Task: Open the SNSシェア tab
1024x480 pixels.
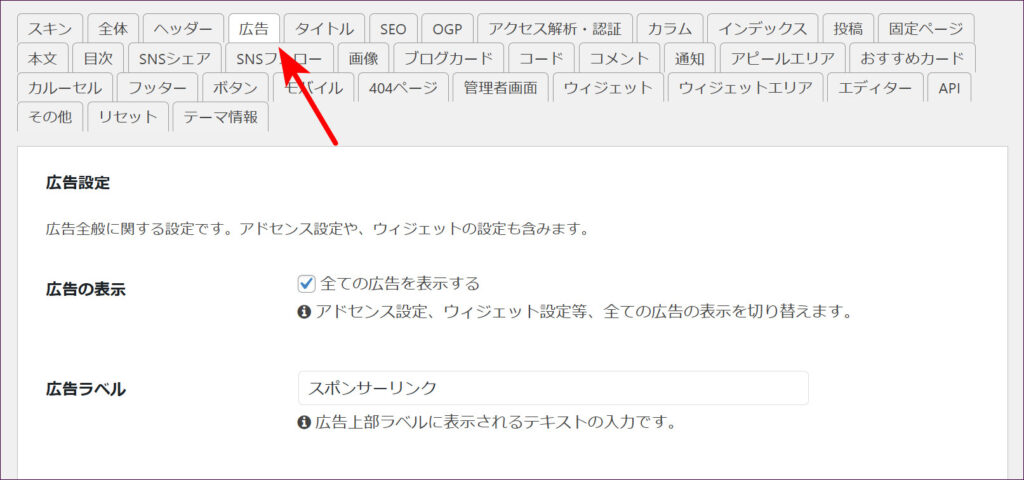Action: [175, 58]
